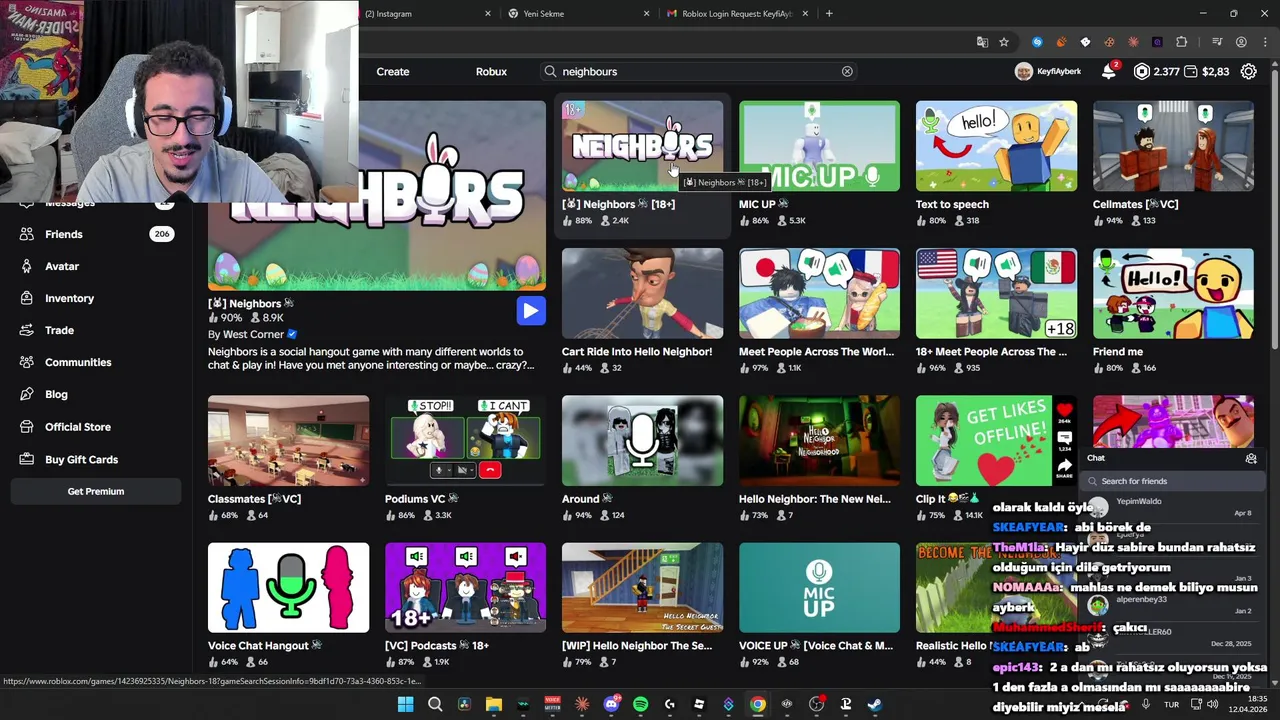Click the Get Premium button
Screen dimensions: 1280x720
[96, 491]
